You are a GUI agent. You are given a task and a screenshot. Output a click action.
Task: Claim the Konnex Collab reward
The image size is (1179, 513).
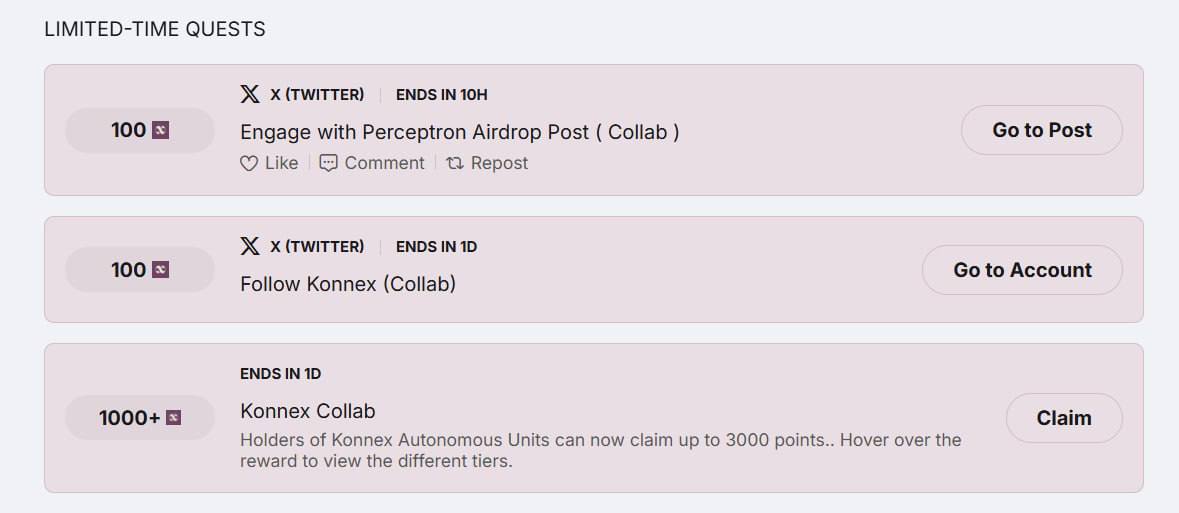[x=1064, y=418]
